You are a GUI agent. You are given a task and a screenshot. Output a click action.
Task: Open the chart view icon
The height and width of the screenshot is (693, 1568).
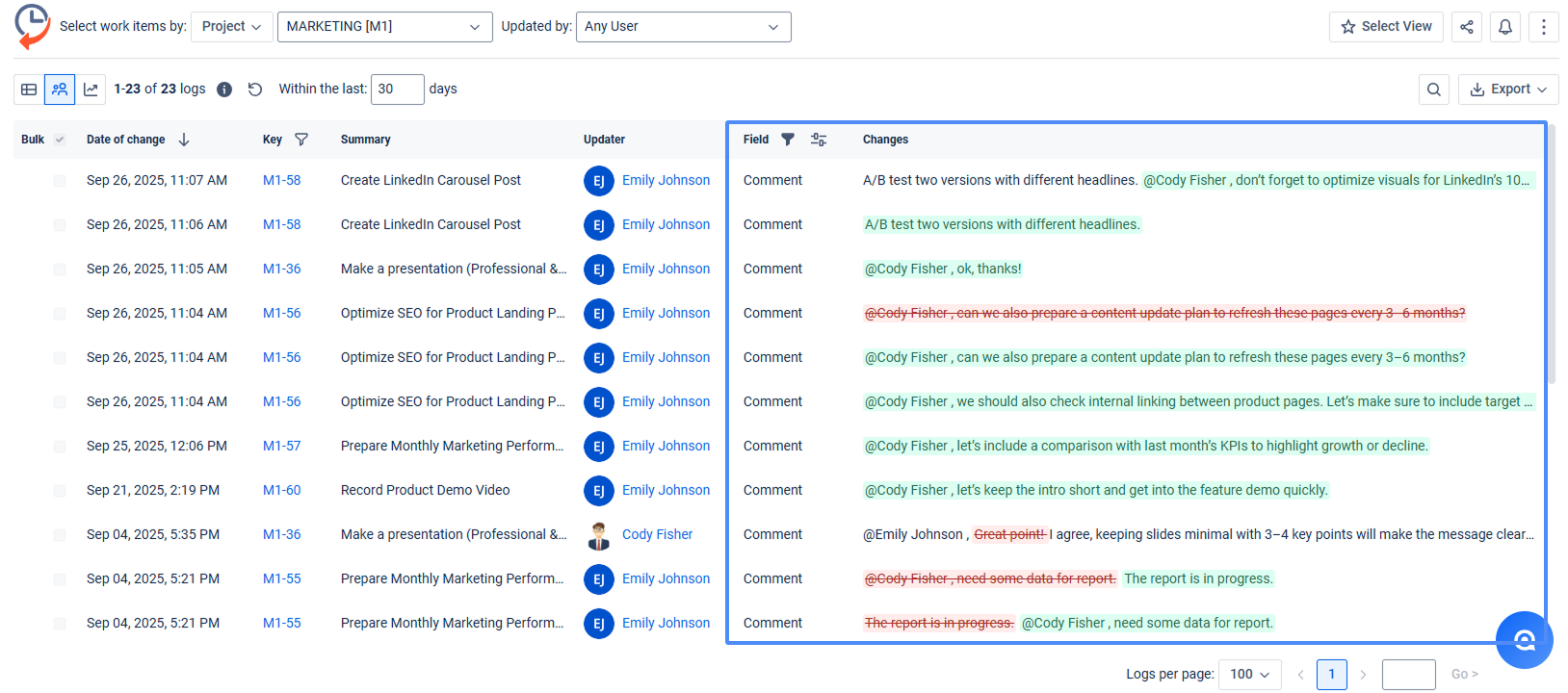tap(91, 90)
